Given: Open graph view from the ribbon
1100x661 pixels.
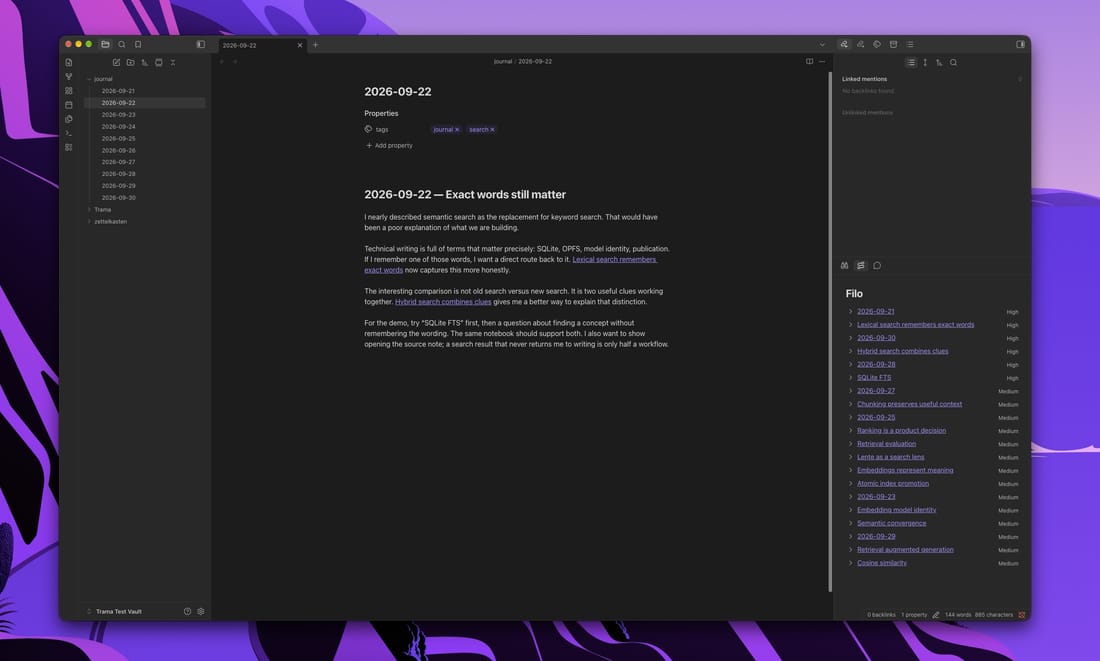Looking at the screenshot, I should 69,76.
